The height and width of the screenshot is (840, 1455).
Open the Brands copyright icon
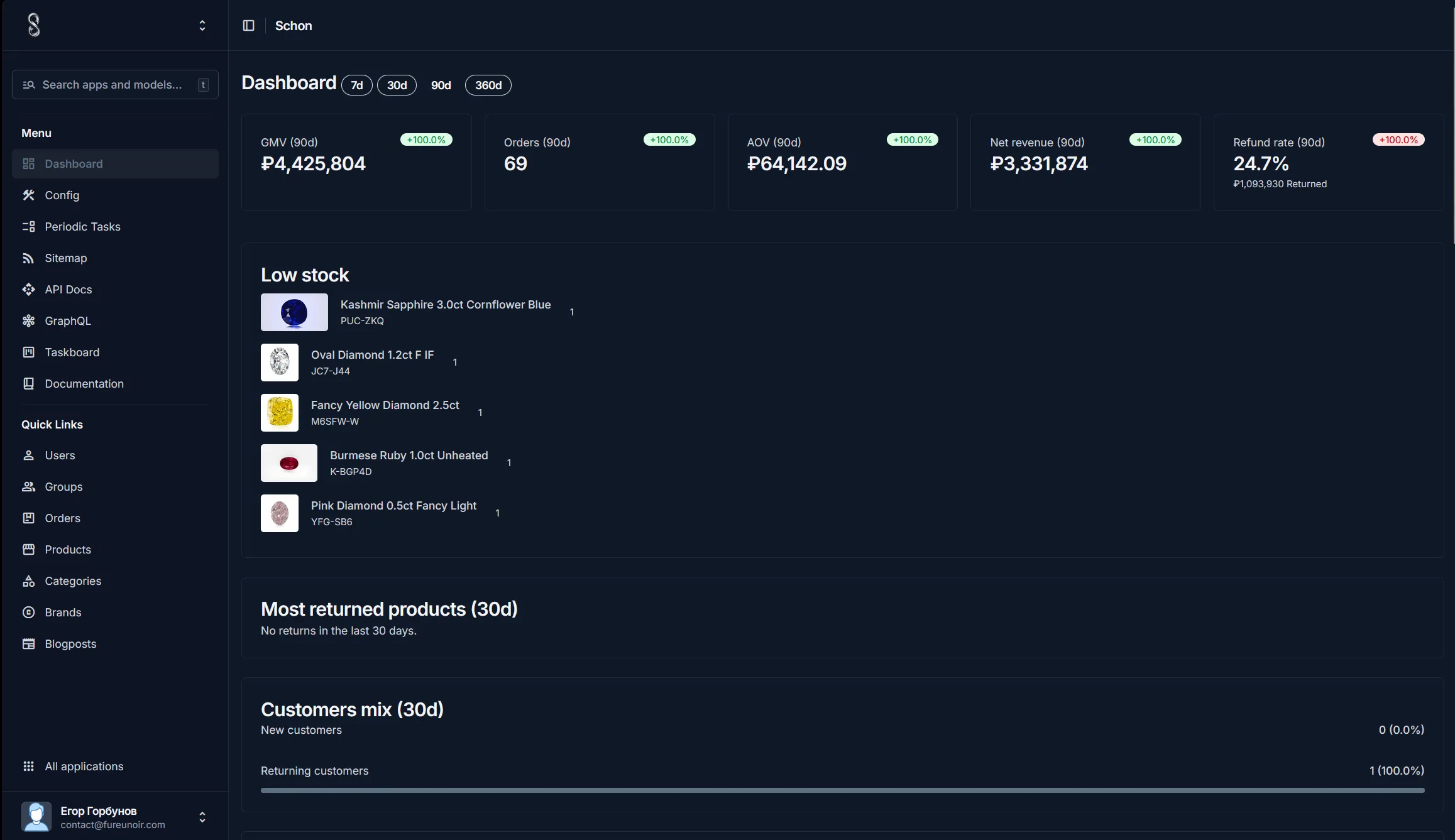(x=28, y=613)
